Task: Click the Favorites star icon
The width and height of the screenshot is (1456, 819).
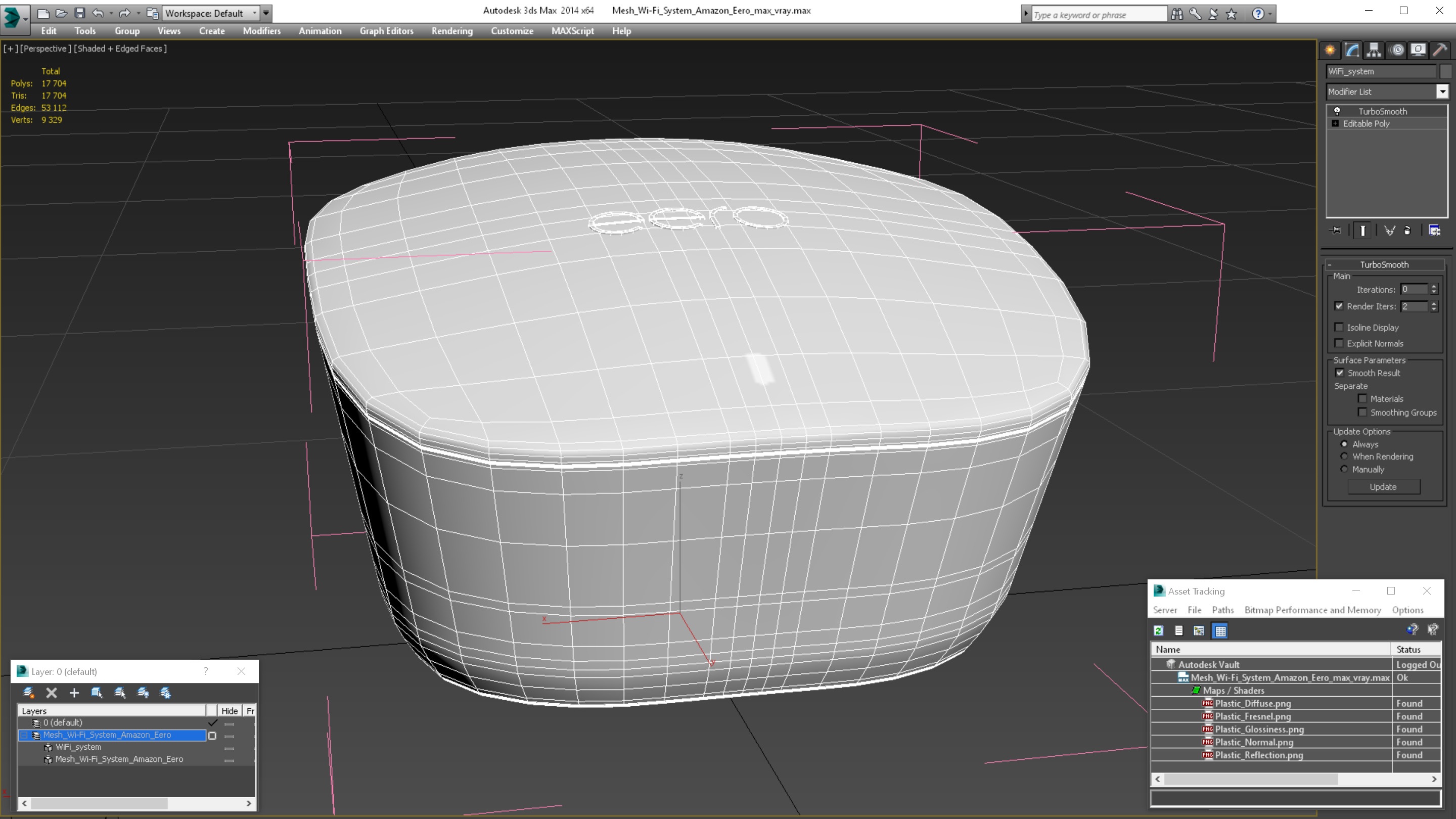Action: click(x=1231, y=14)
